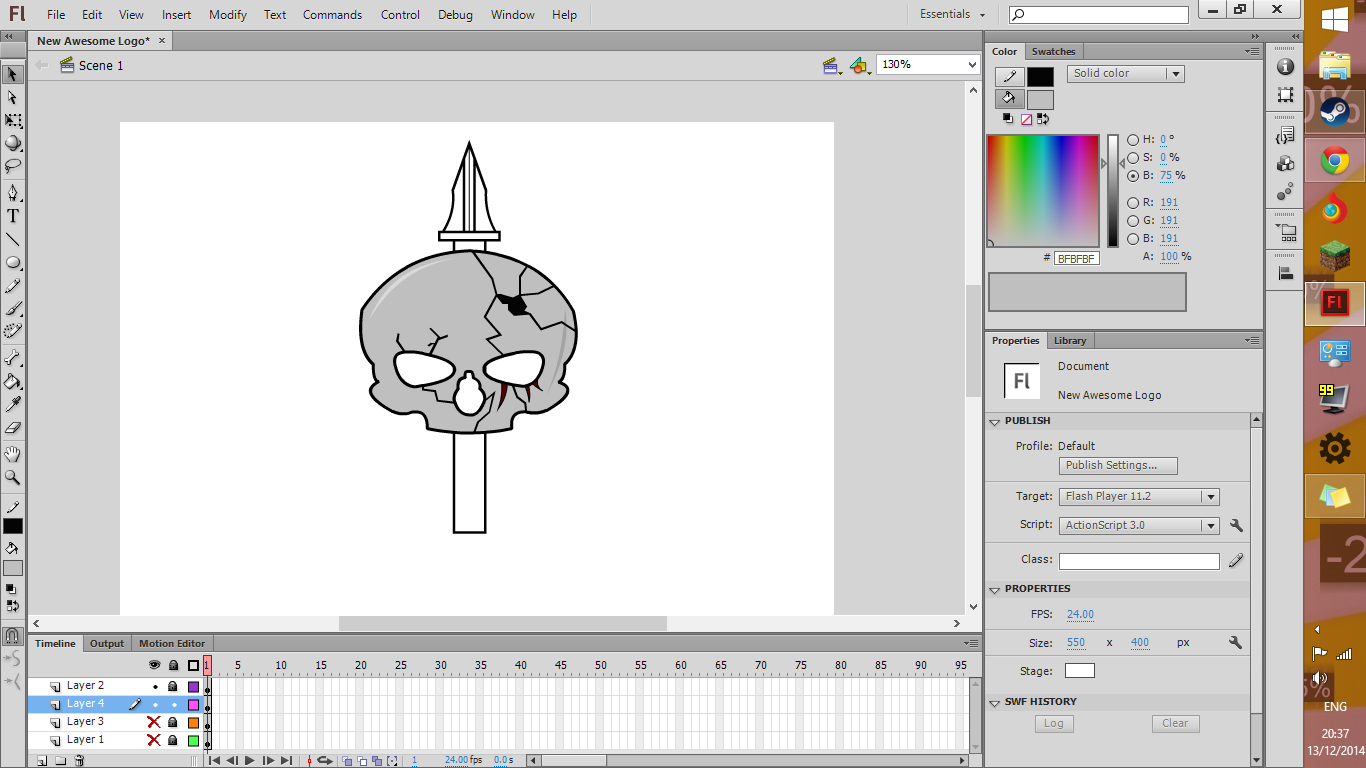Open the Info panel icon

pyautogui.click(x=1286, y=66)
